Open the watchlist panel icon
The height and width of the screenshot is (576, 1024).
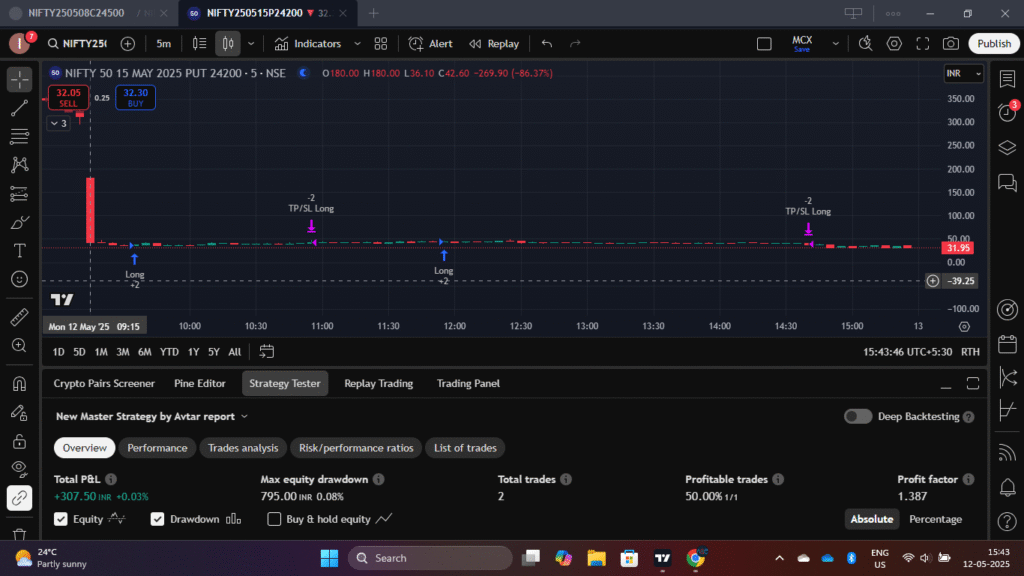1007,79
